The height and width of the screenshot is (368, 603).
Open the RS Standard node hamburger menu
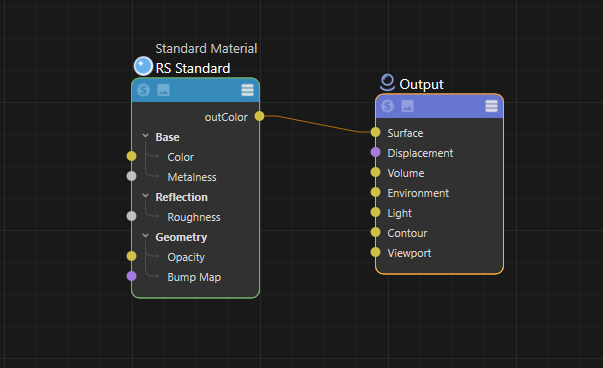click(247, 90)
